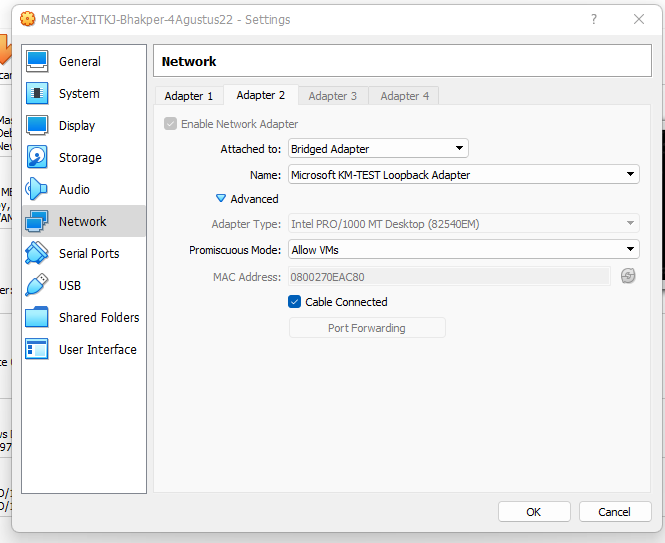Open the General settings icon

click(37, 61)
